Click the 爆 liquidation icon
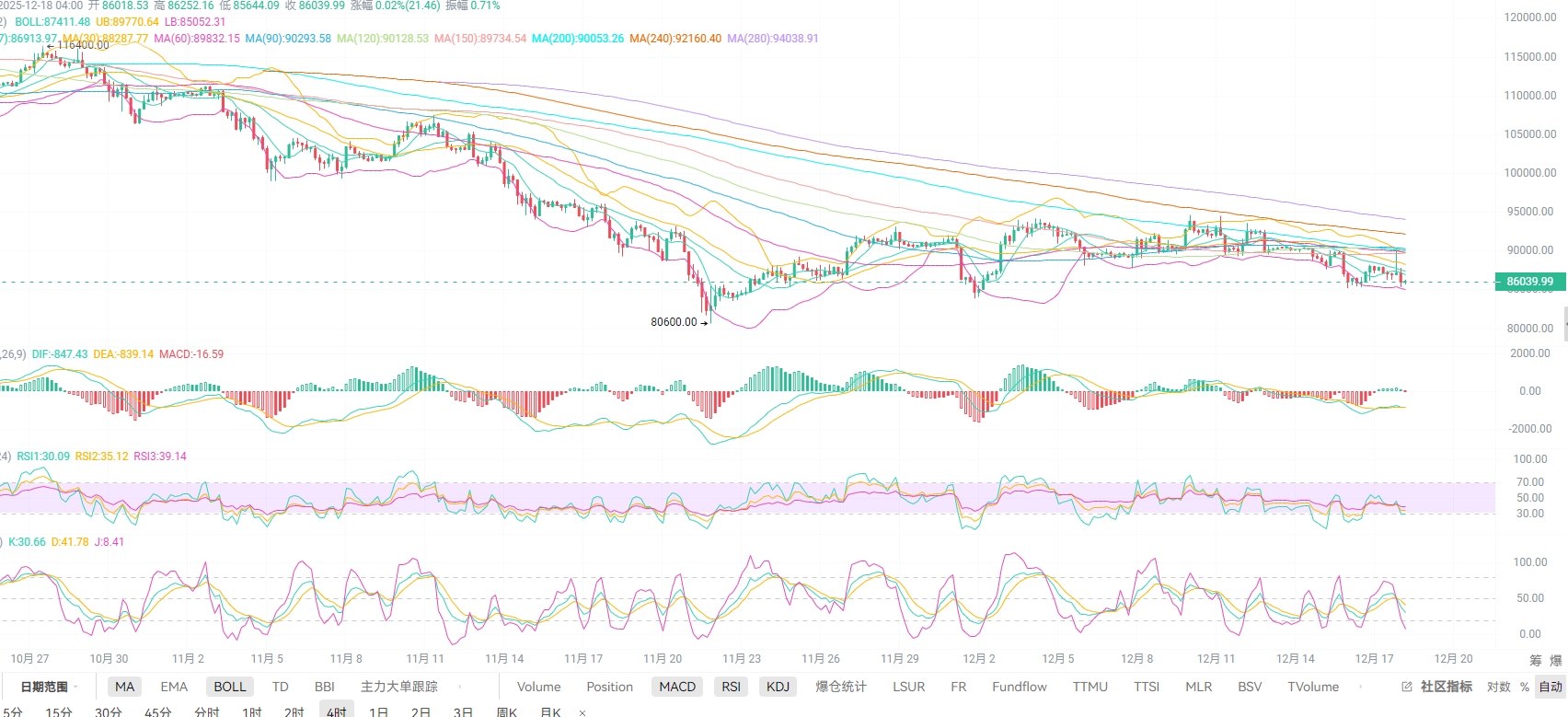This screenshot has width=1568, height=717. [x=1556, y=660]
